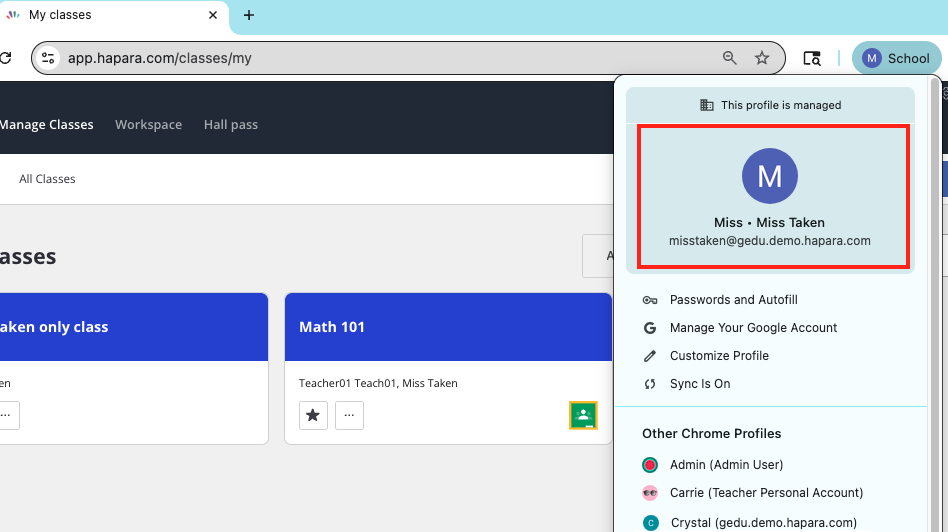The image size is (948, 532).
Task: Open Workspace in Hapara nav
Action: point(149,125)
